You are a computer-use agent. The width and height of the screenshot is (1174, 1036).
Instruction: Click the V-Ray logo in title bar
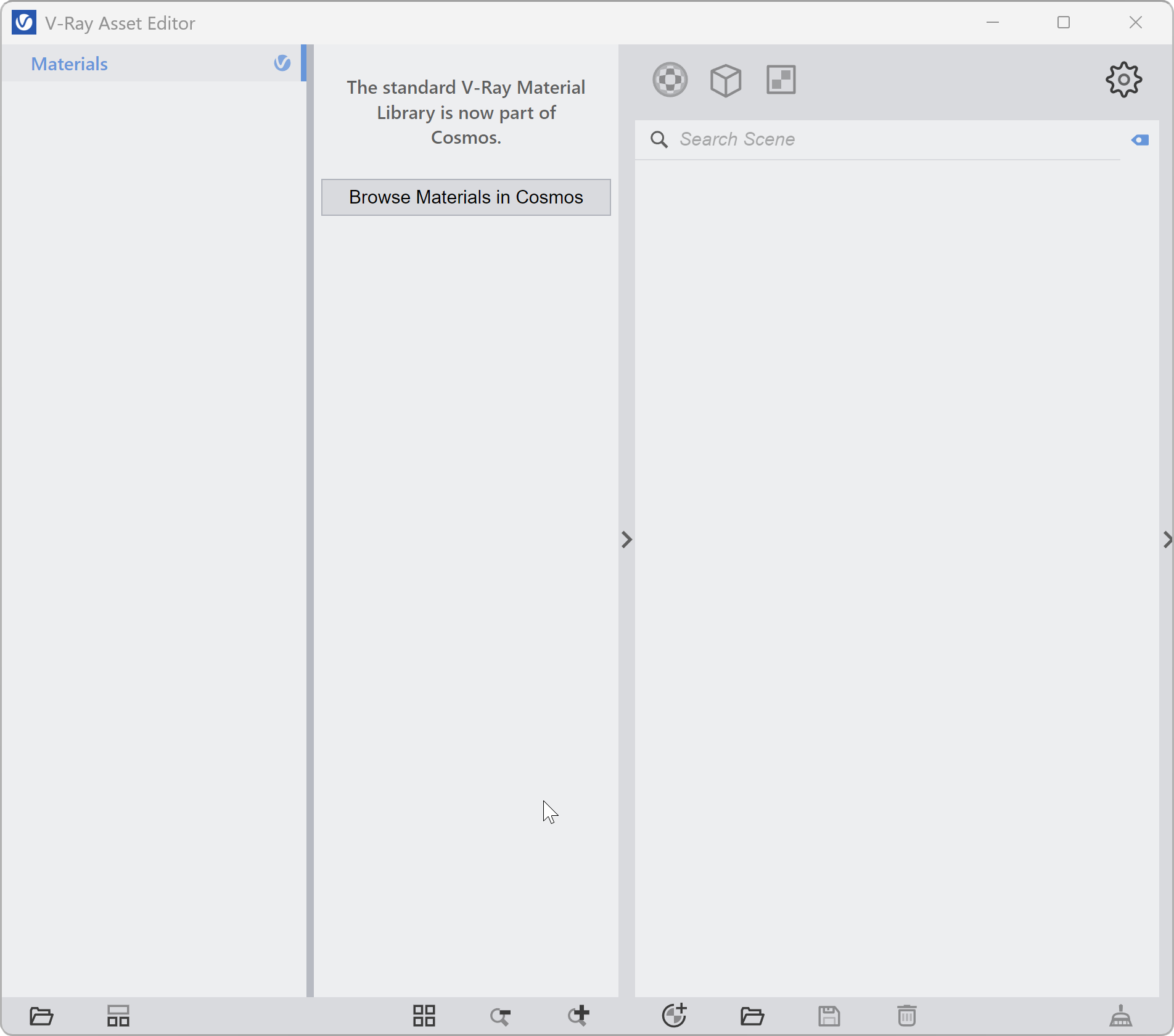pos(24,23)
